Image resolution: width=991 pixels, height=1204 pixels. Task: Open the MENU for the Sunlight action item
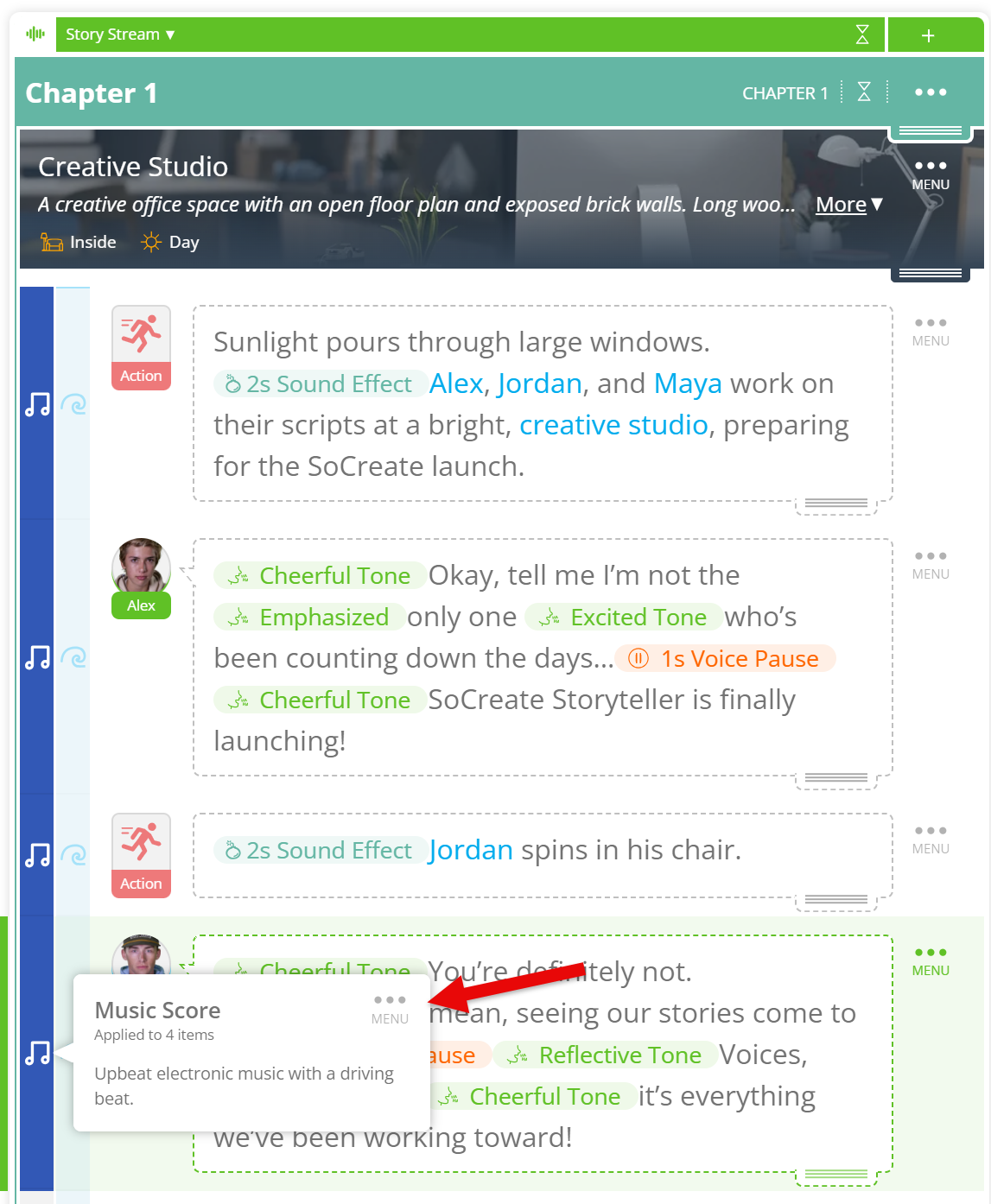coord(931,332)
